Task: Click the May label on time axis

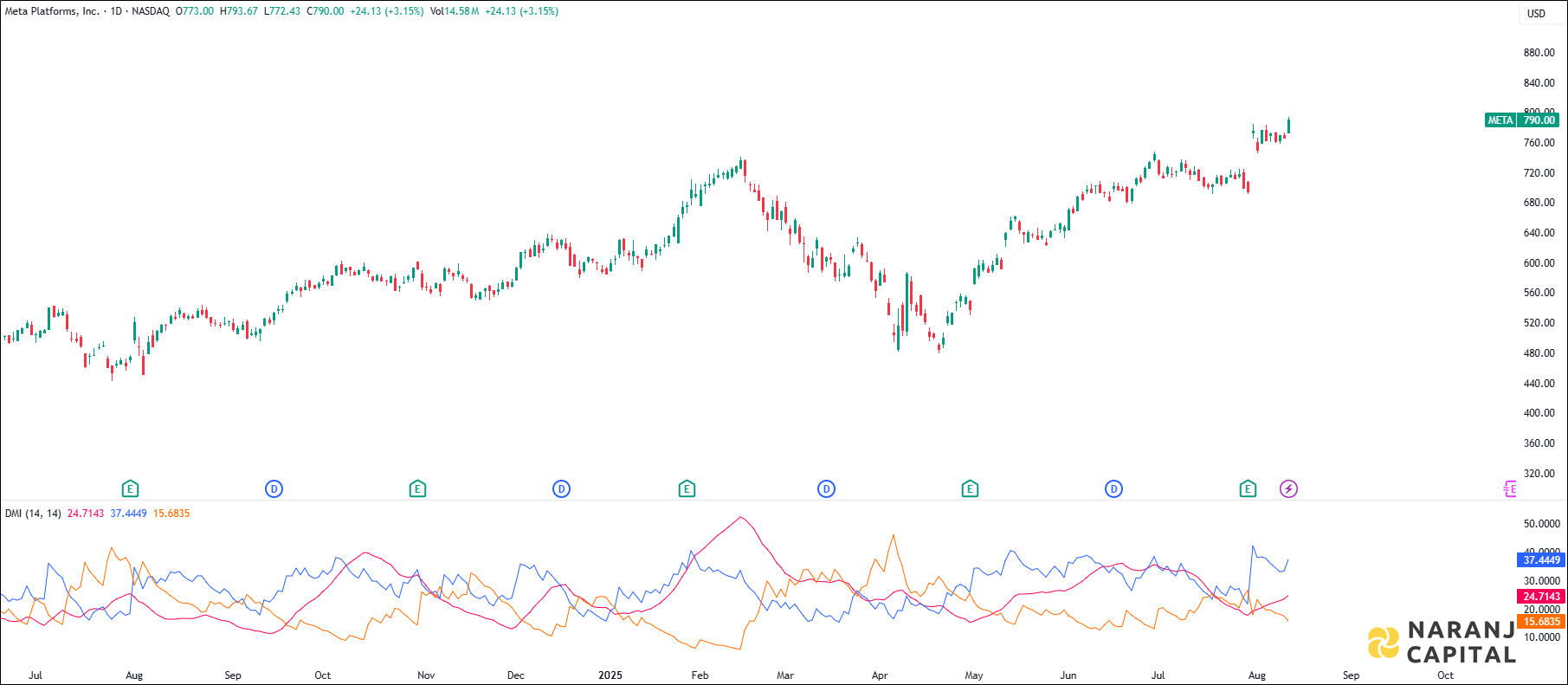Action: pyautogui.click(x=974, y=675)
